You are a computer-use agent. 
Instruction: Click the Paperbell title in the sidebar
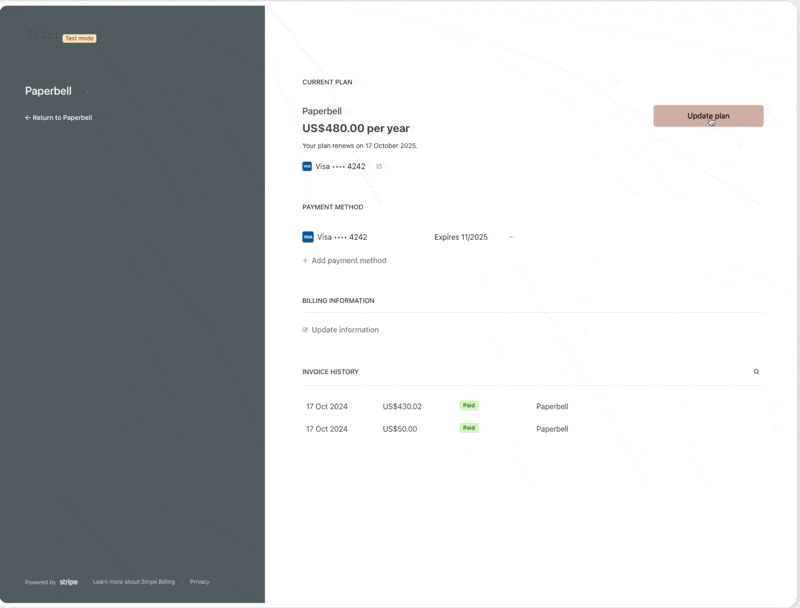48,91
